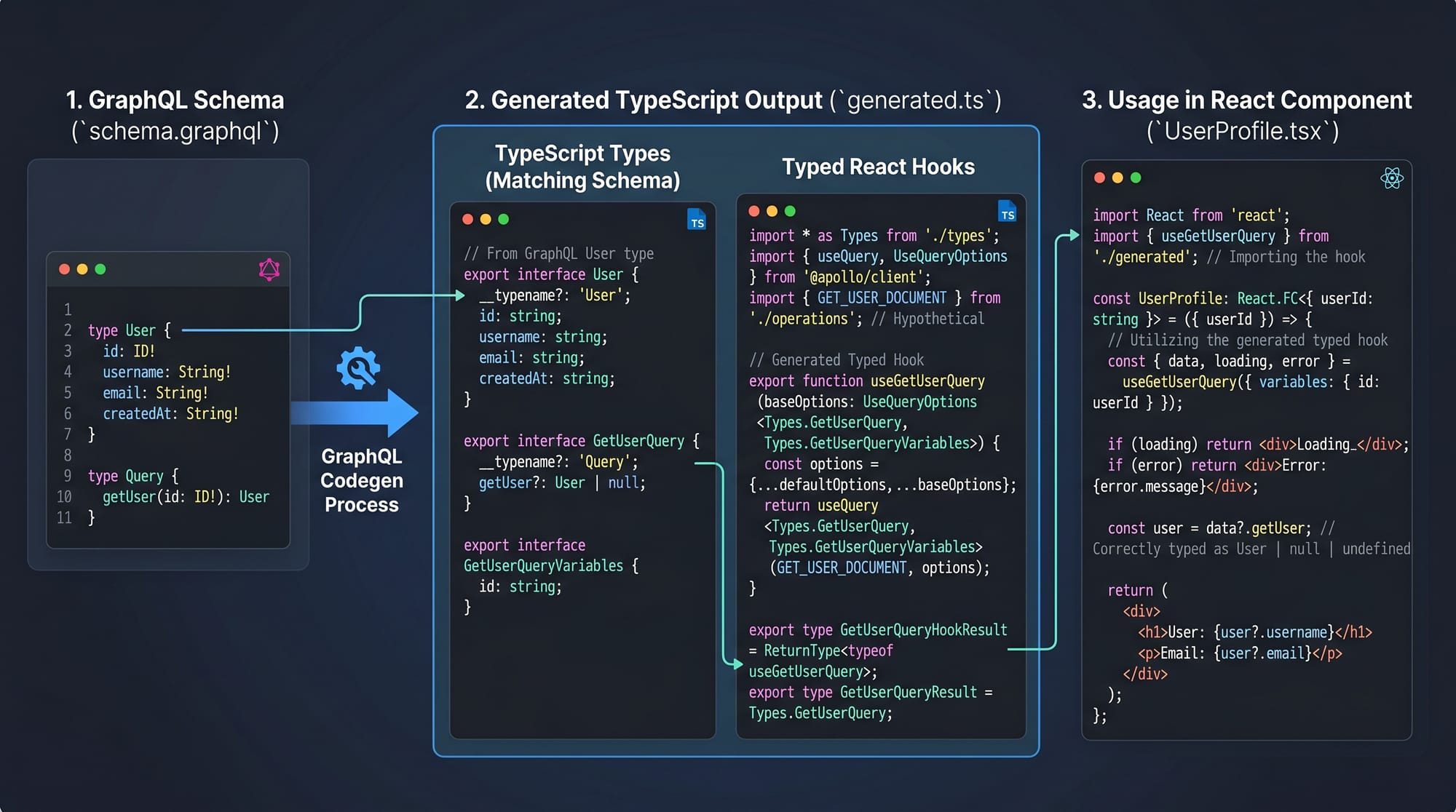Image resolution: width=1456 pixels, height=812 pixels.
Task: Click the Codegen gear-and-wrench icon
Action: 358,368
